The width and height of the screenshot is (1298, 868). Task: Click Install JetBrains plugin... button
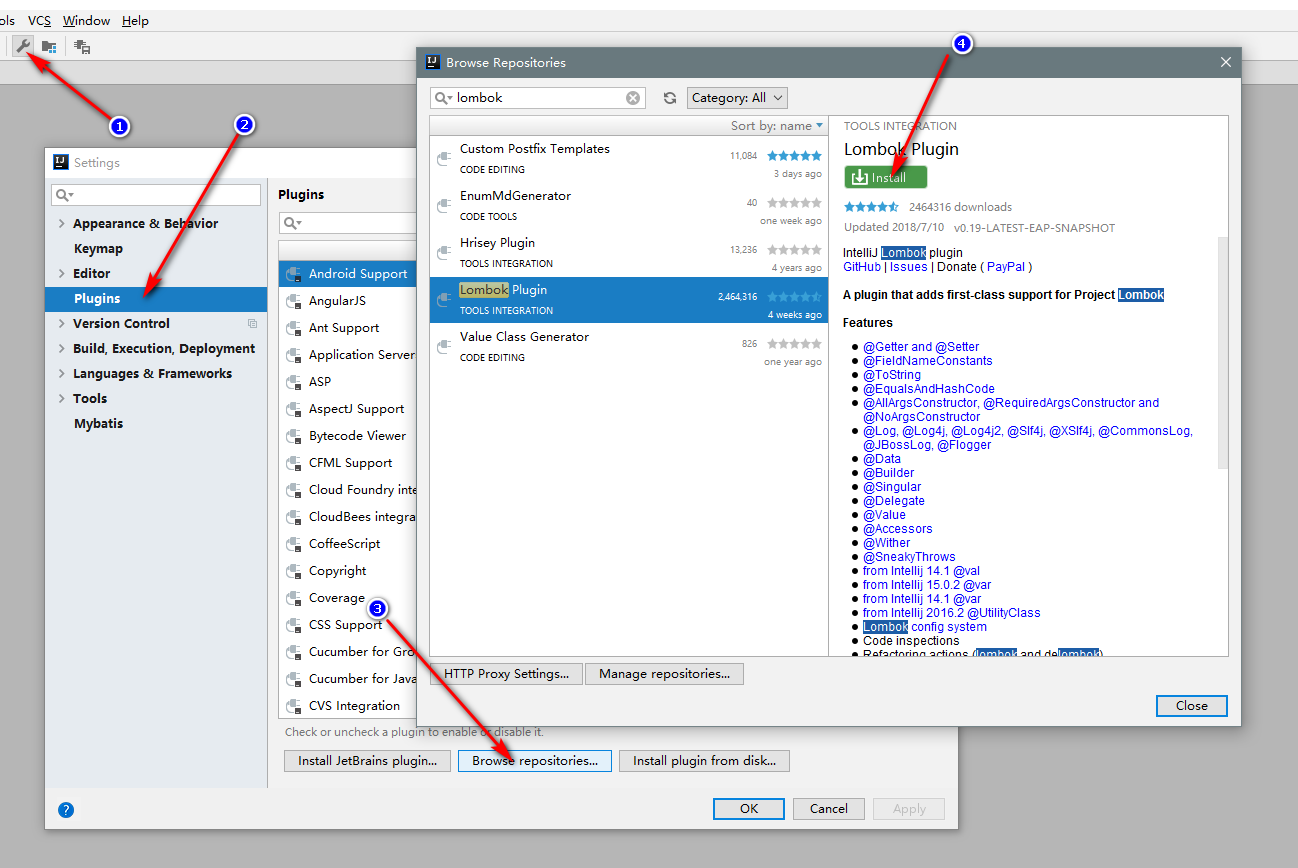(x=368, y=761)
